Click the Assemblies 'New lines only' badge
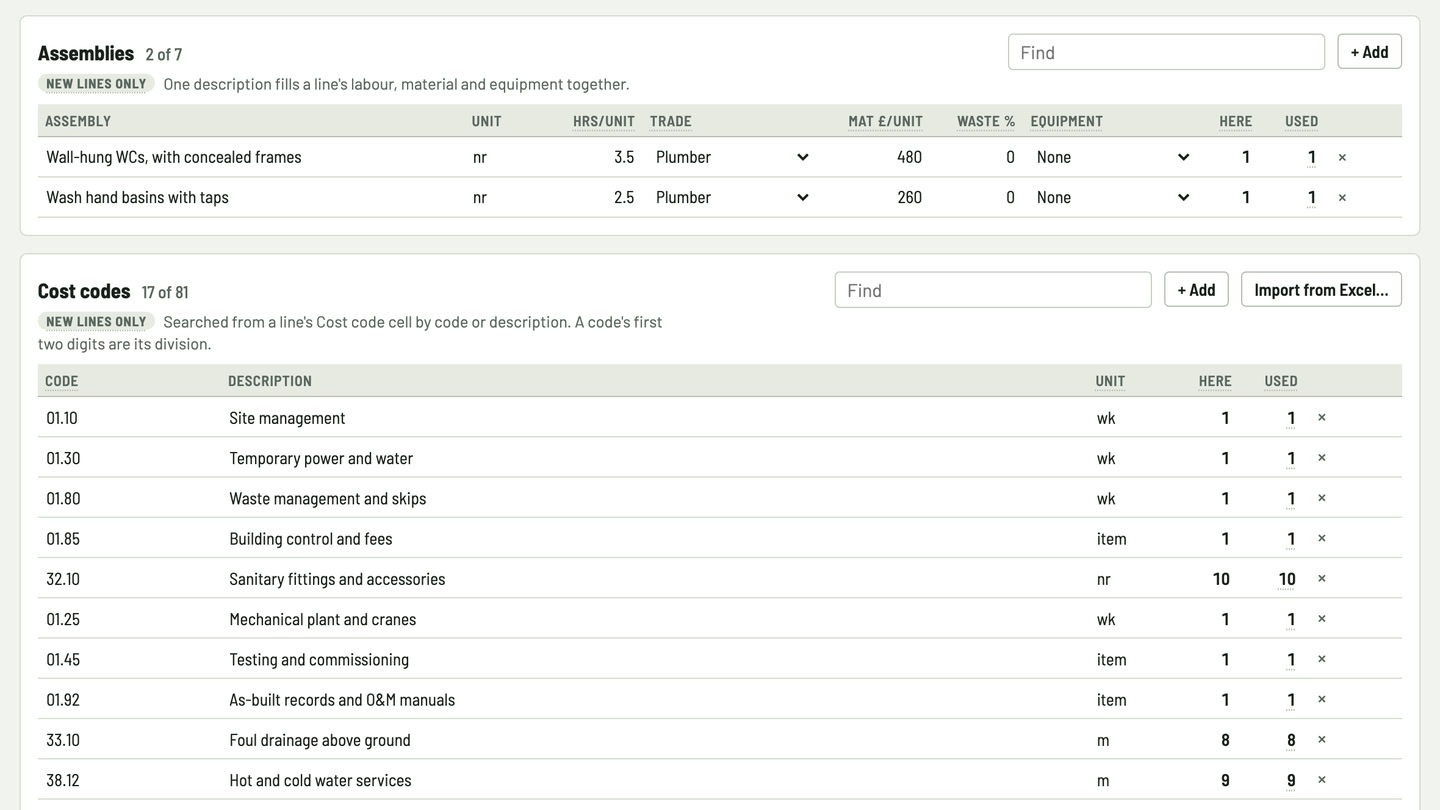The height and width of the screenshot is (810, 1440). [x=96, y=84]
